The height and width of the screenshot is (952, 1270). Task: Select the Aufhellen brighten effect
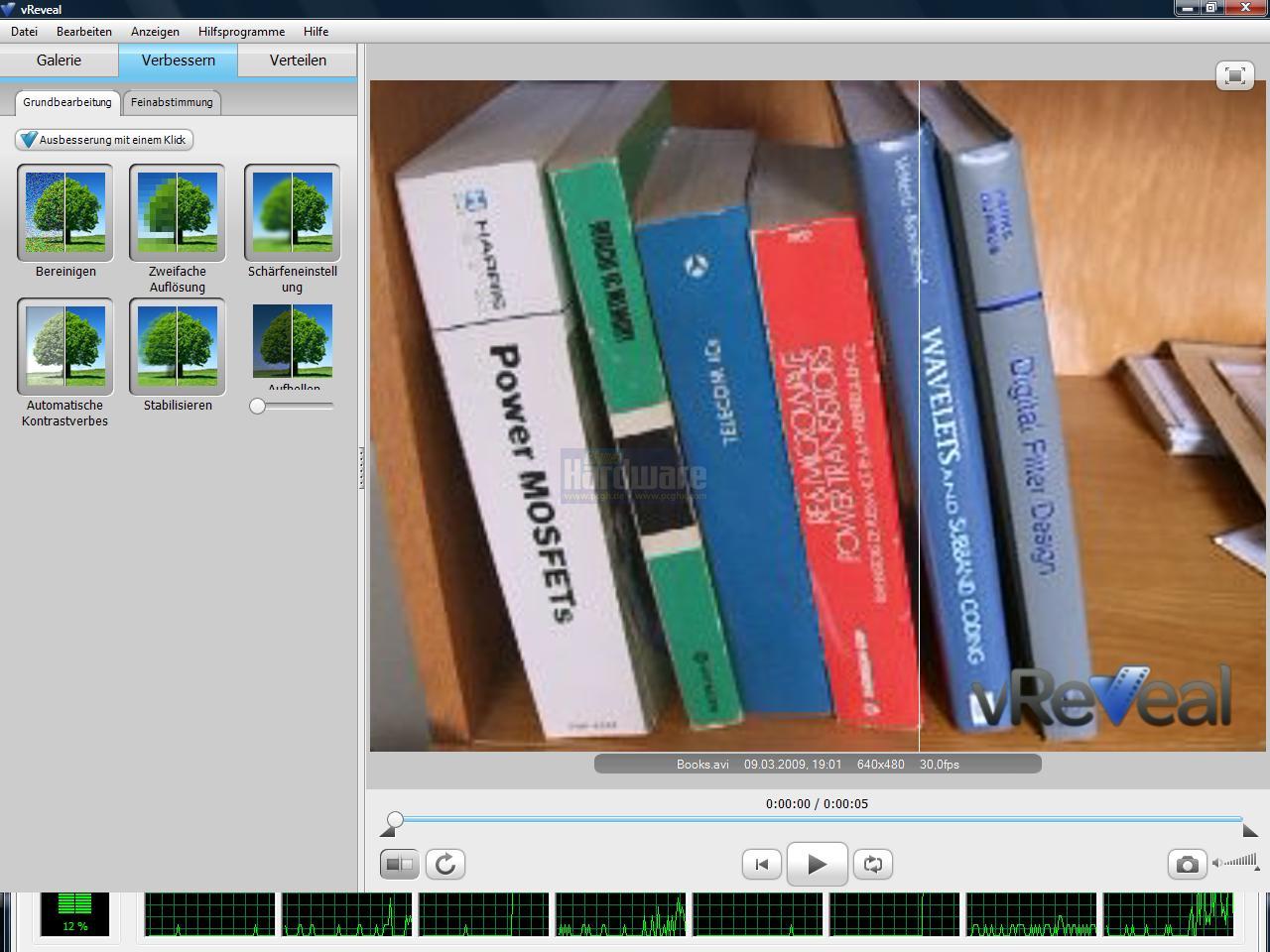pyautogui.click(x=292, y=342)
